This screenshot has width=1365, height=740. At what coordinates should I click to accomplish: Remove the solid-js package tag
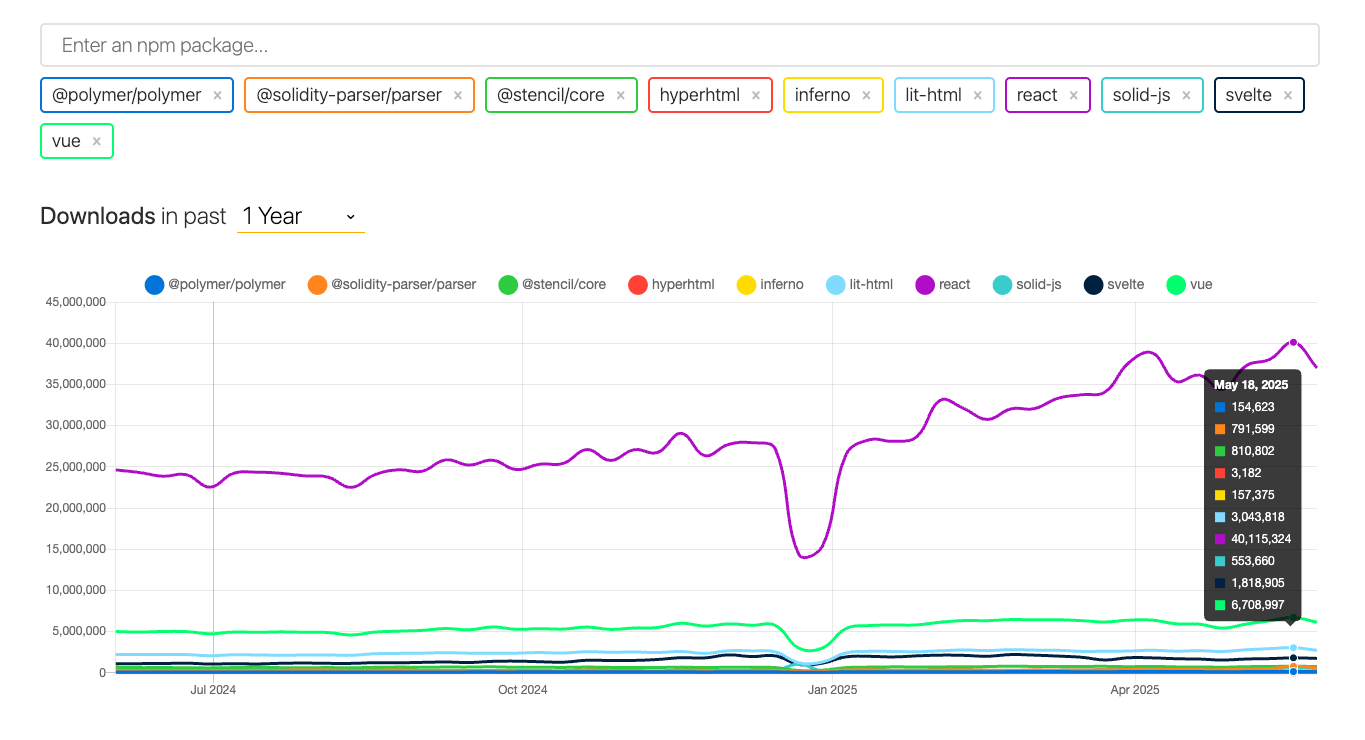[1186, 96]
